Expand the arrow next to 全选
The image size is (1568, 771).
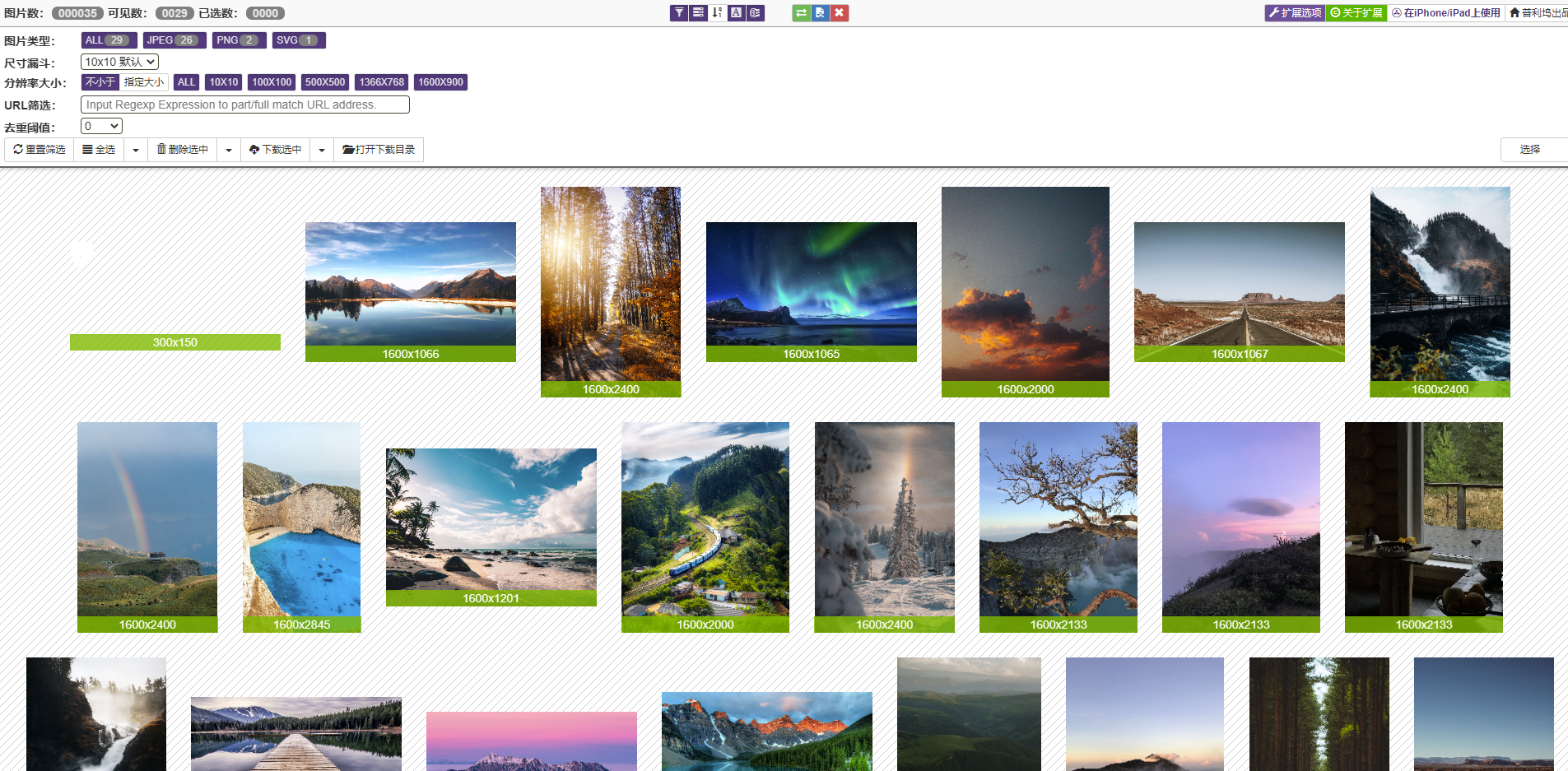(x=136, y=150)
